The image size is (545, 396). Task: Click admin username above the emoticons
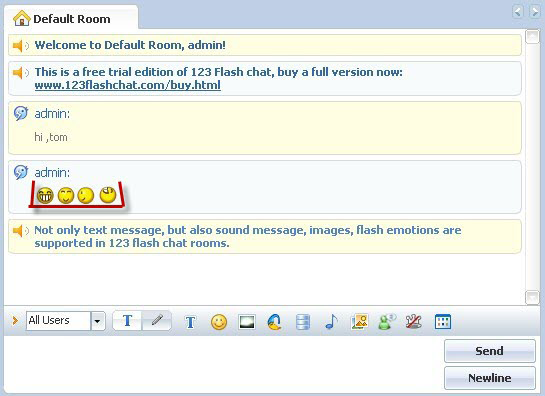(x=52, y=173)
